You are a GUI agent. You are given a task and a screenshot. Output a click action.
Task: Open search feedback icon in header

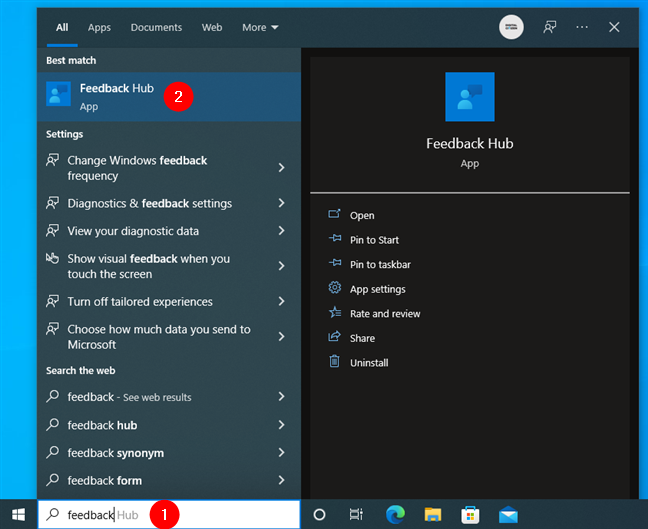549,27
